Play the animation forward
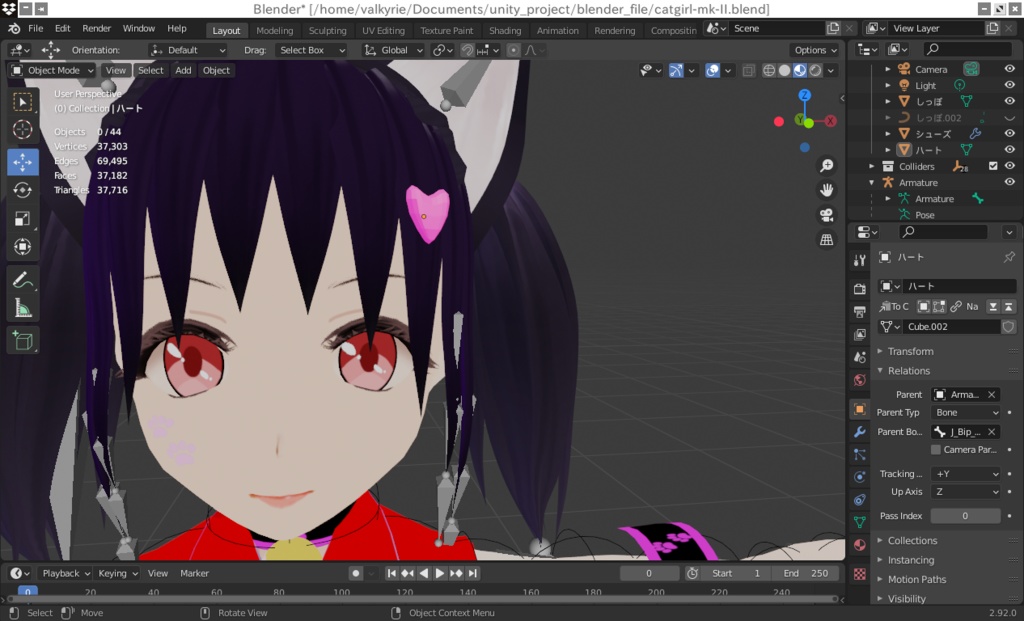 click(440, 573)
